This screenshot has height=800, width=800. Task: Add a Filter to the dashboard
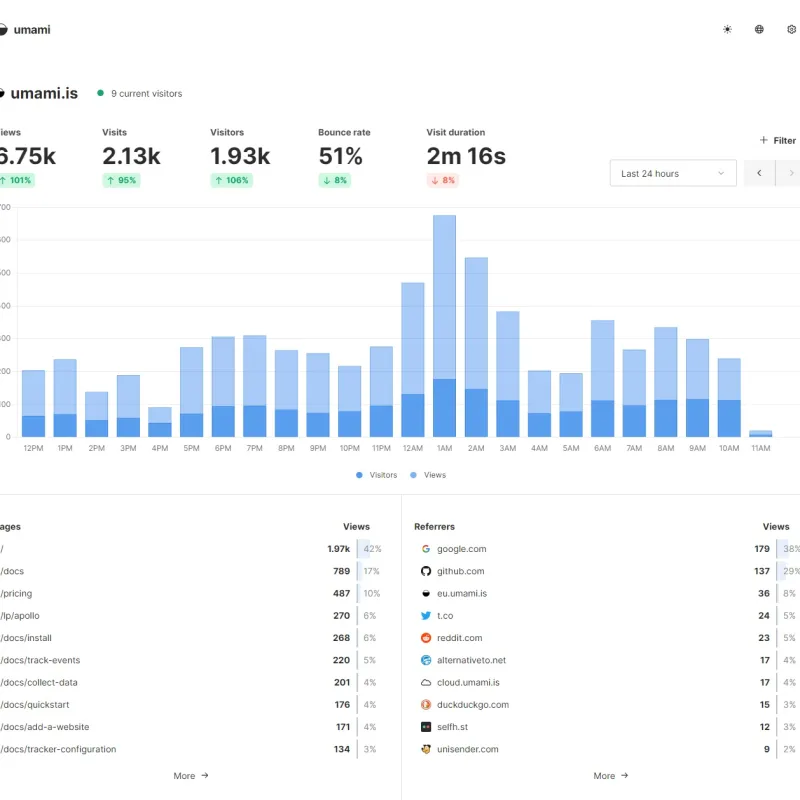tap(778, 140)
